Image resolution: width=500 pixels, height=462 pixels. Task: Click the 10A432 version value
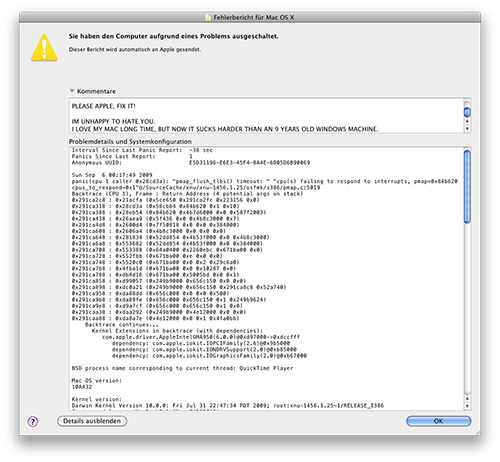pos(82,387)
